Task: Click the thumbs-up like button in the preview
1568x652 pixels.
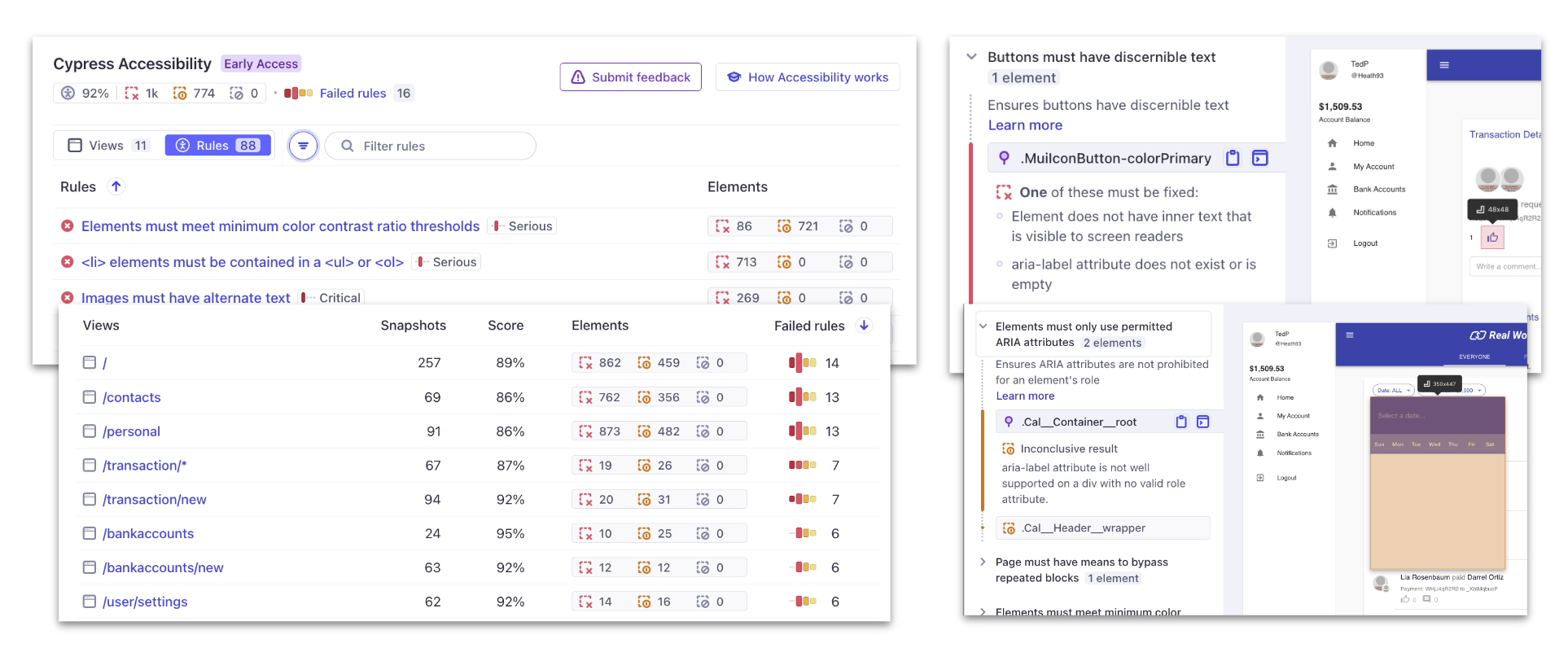Action: (x=1492, y=238)
